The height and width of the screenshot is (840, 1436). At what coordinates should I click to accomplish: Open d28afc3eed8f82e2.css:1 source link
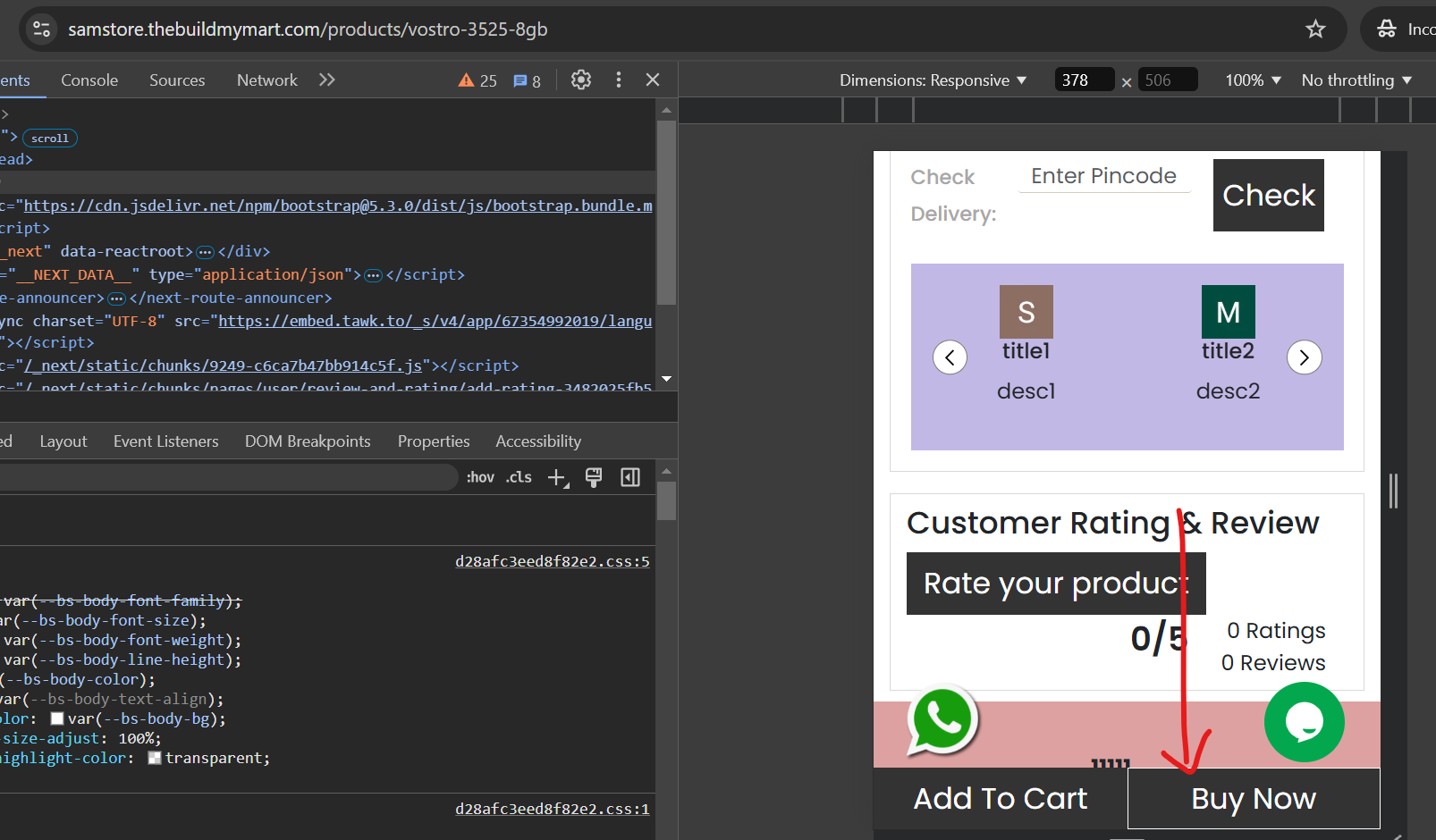click(553, 809)
